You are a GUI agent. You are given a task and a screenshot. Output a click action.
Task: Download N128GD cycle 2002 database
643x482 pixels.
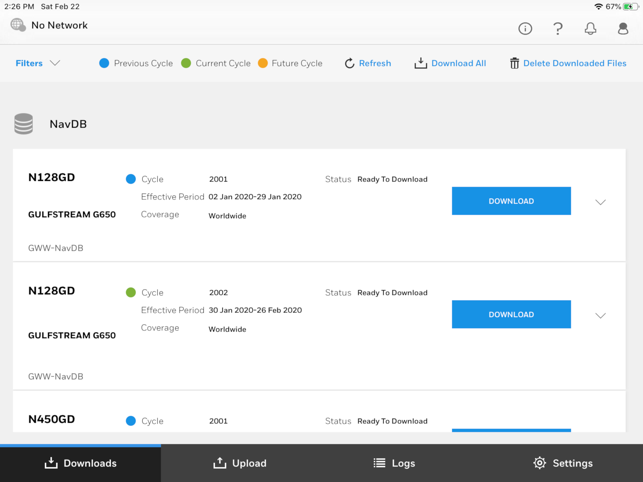pyautogui.click(x=511, y=314)
